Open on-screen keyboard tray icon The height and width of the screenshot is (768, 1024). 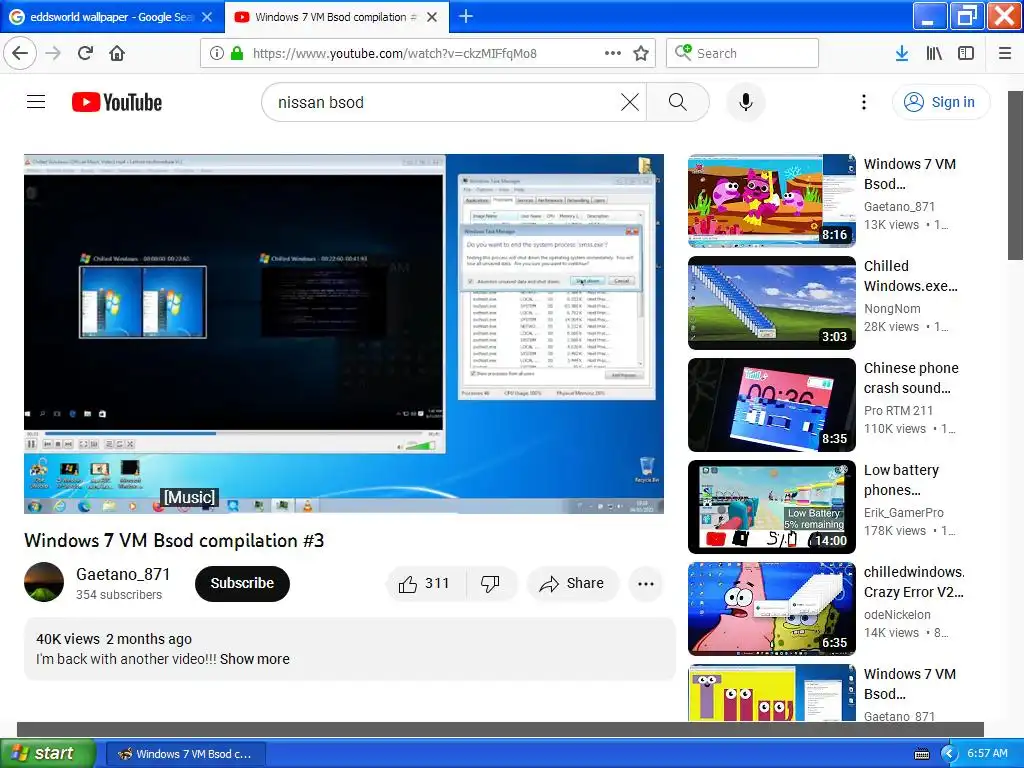921,754
